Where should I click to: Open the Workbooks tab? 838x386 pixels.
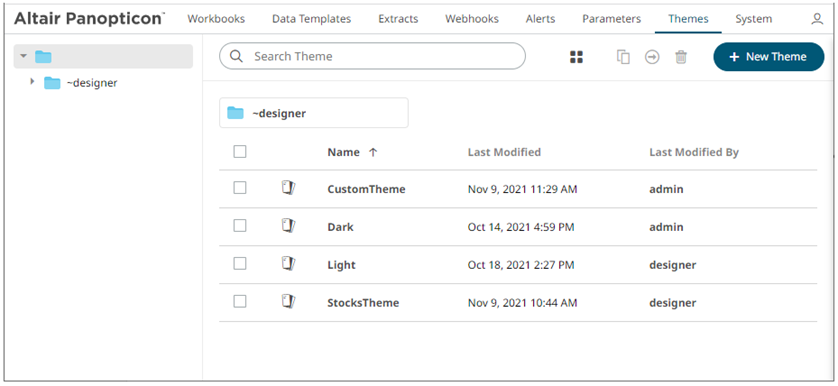(x=216, y=19)
